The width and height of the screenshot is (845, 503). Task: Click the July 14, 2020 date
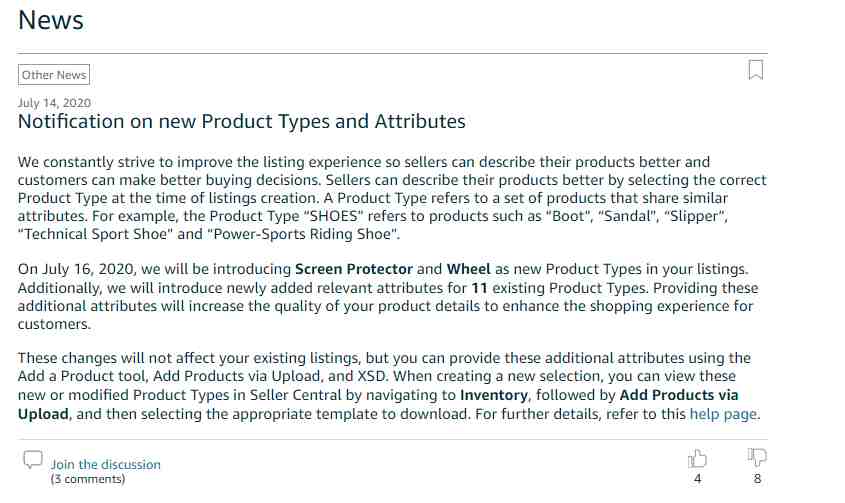54,102
